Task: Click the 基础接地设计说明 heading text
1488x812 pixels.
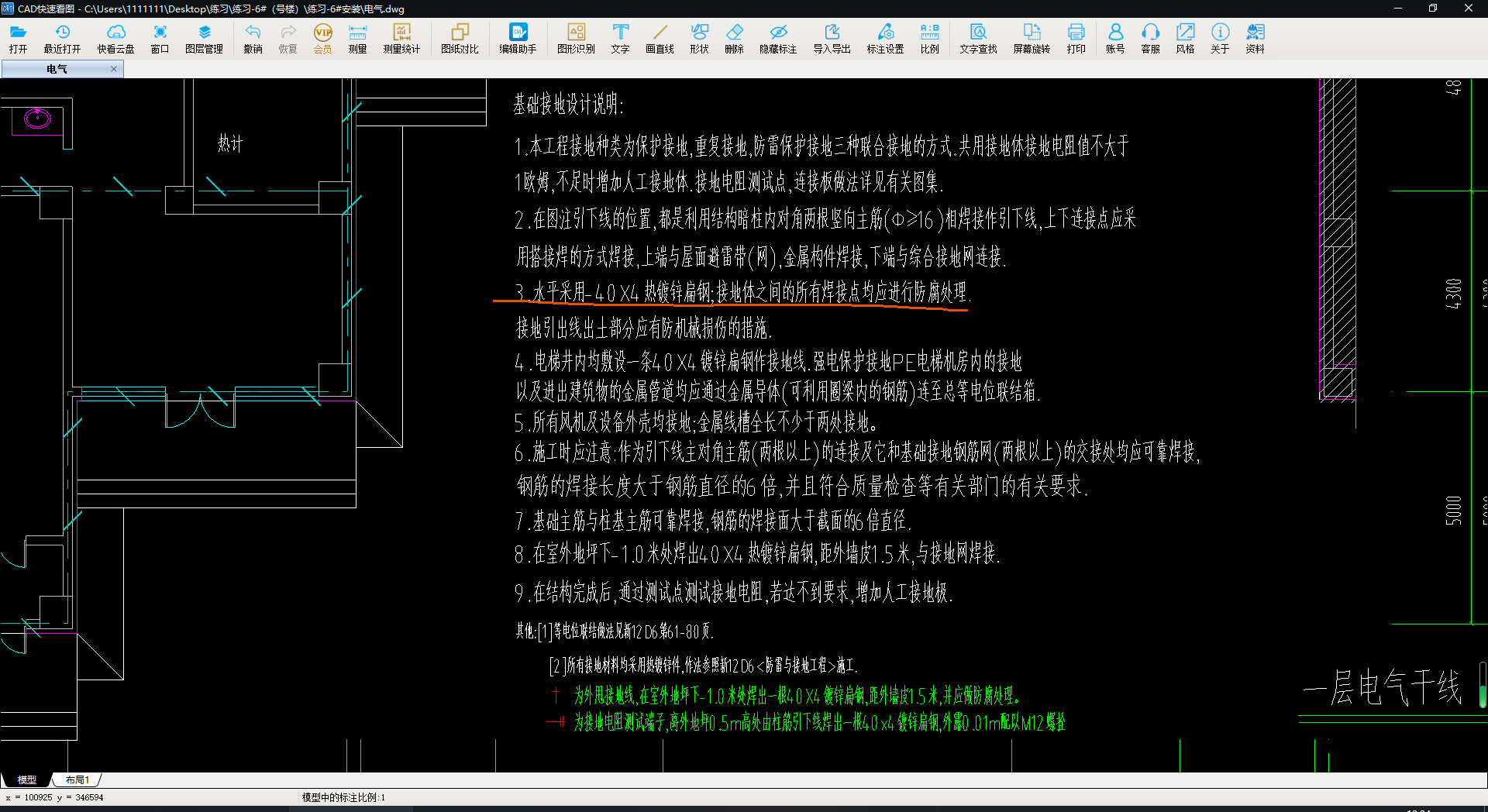Action: [568, 104]
